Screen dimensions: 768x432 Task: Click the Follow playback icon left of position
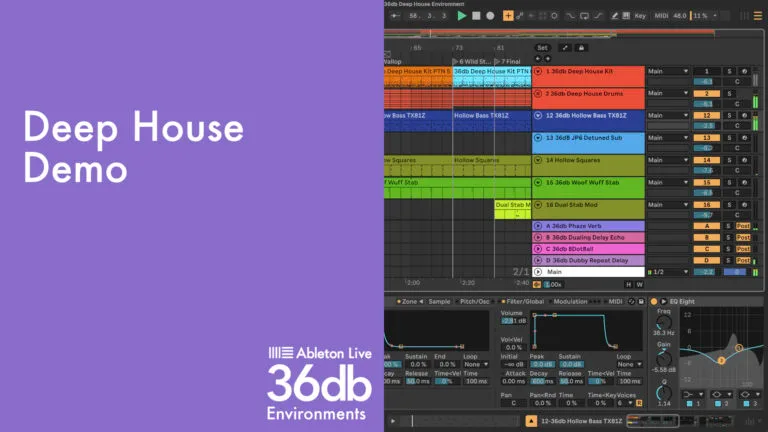point(395,16)
